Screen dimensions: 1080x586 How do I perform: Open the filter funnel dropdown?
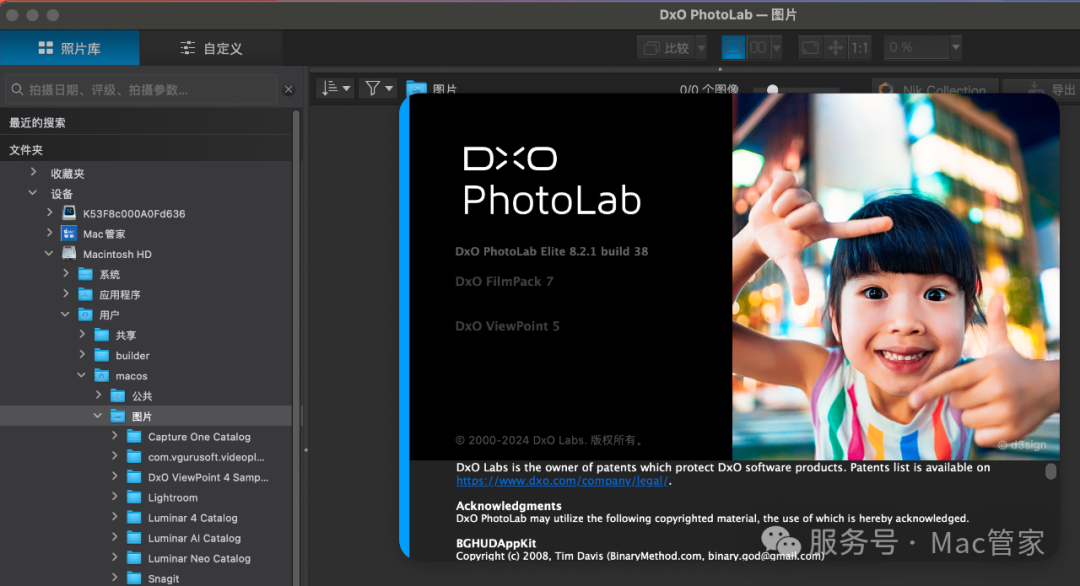(x=378, y=88)
